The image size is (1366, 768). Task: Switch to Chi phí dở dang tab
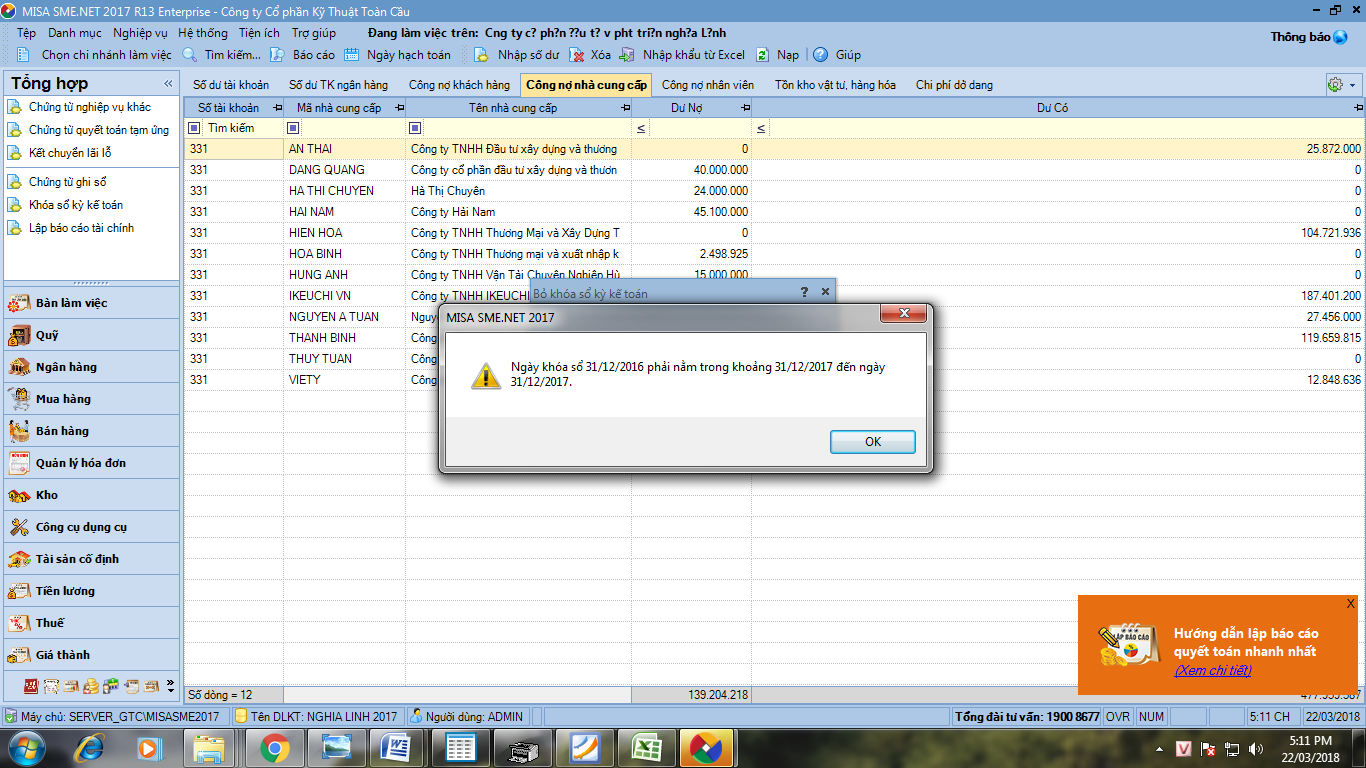coord(954,85)
